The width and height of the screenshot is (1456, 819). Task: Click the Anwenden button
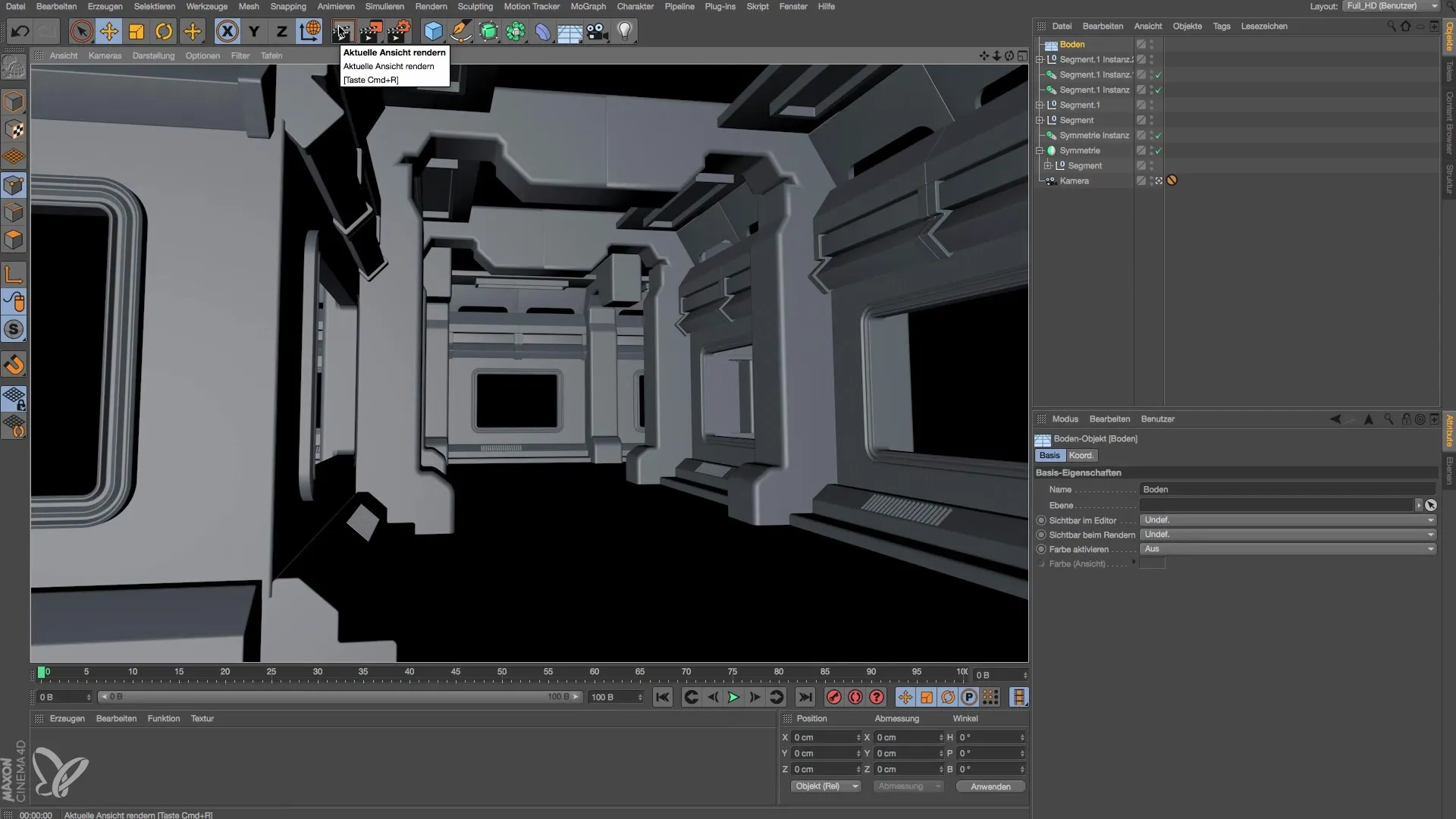pos(990,786)
